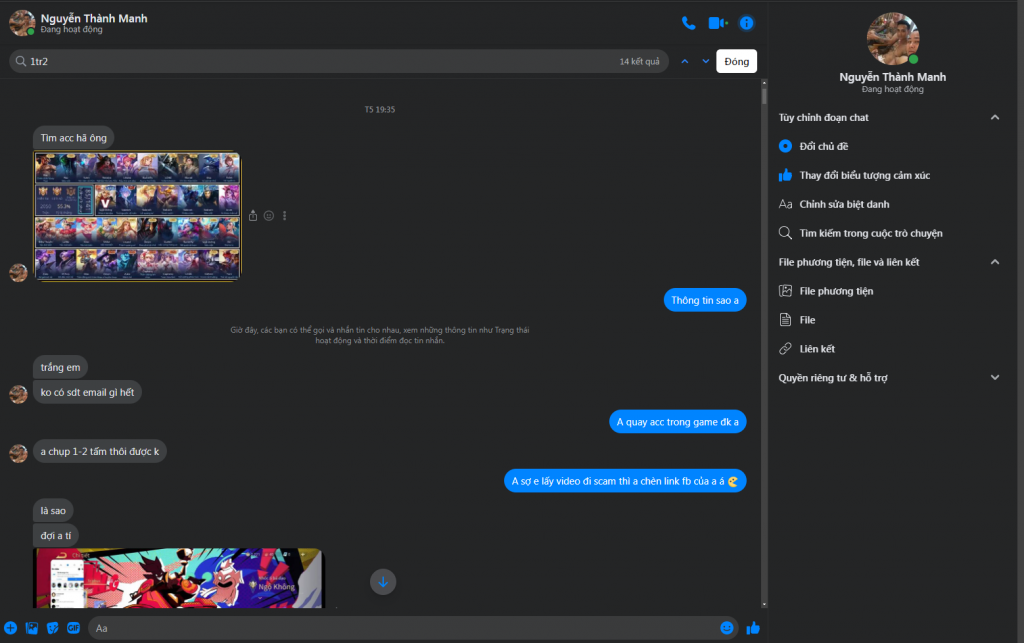The height and width of the screenshot is (643, 1024).
Task: Select Thay đổi biểu tượng cảm xúc
Action: [x=864, y=175]
